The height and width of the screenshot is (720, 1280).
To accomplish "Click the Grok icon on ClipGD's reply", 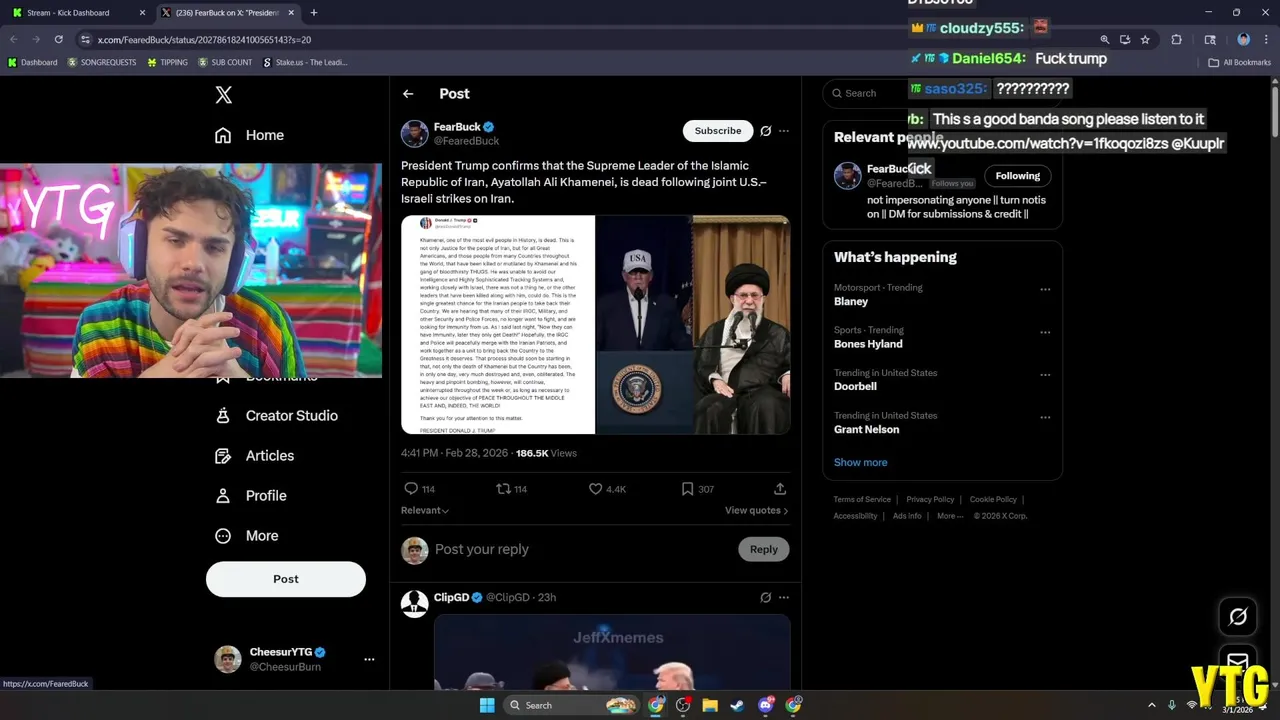I will point(766,597).
